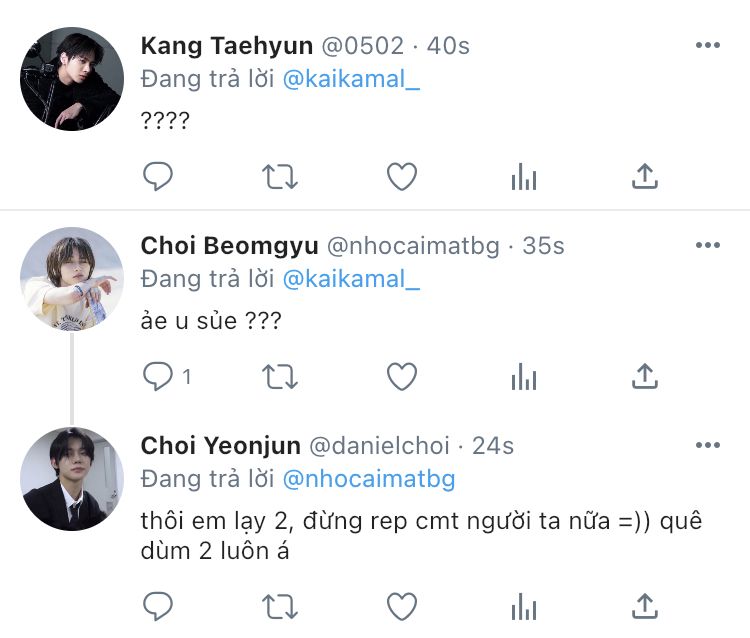Like Kang Taehyun's tweet
The width and height of the screenshot is (750, 638).
tap(401, 177)
